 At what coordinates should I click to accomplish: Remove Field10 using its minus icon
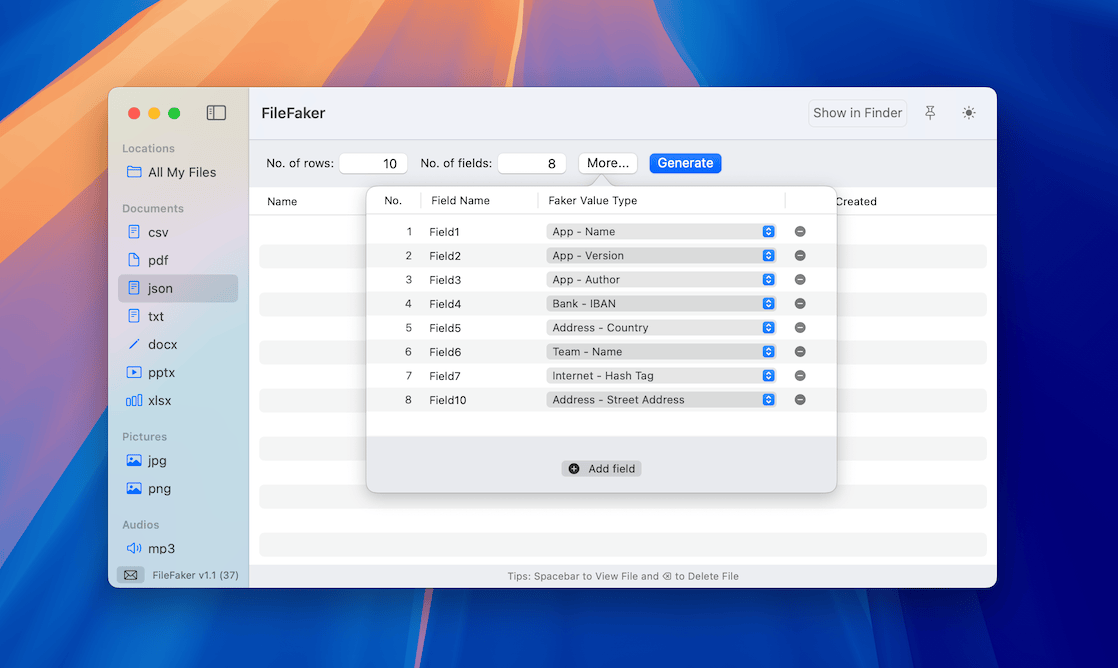pos(800,400)
